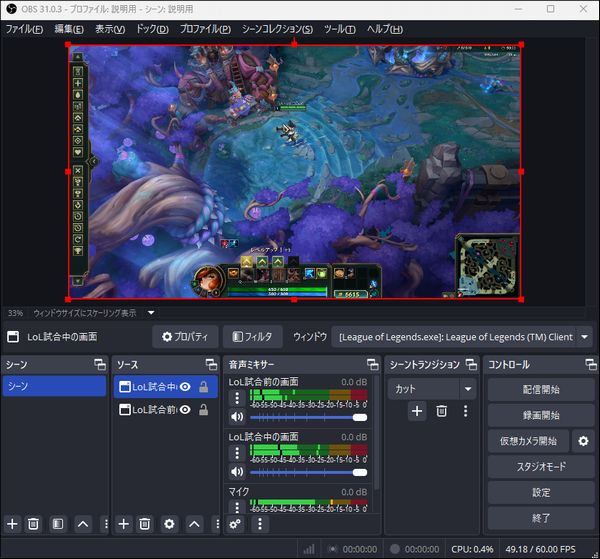Open transition properties three-dot menu
This screenshot has height=559, width=600.
pyautogui.click(x=465, y=411)
